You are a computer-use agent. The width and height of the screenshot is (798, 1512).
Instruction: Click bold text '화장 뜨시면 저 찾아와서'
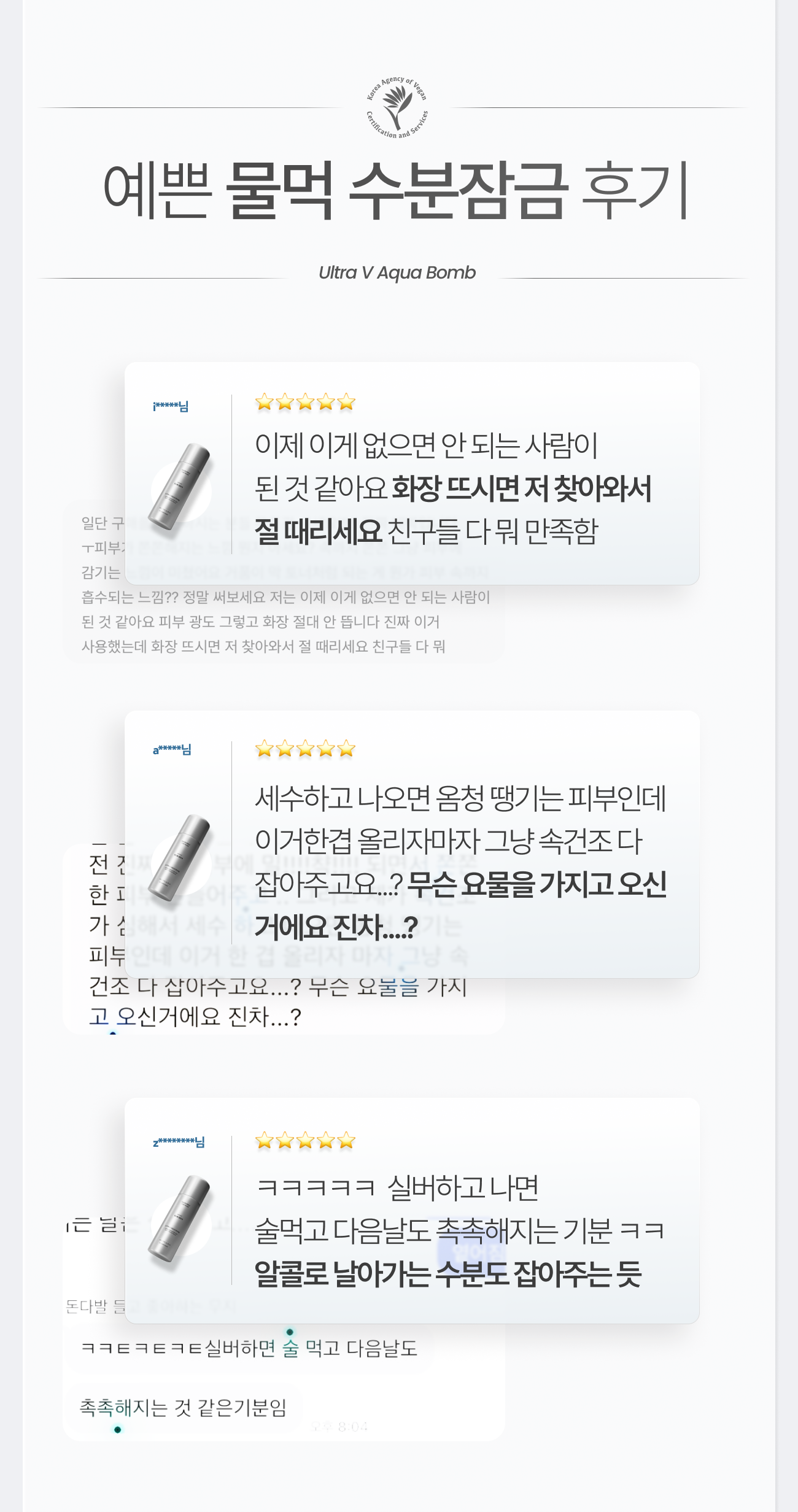pyautogui.click(x=521, y=488)
